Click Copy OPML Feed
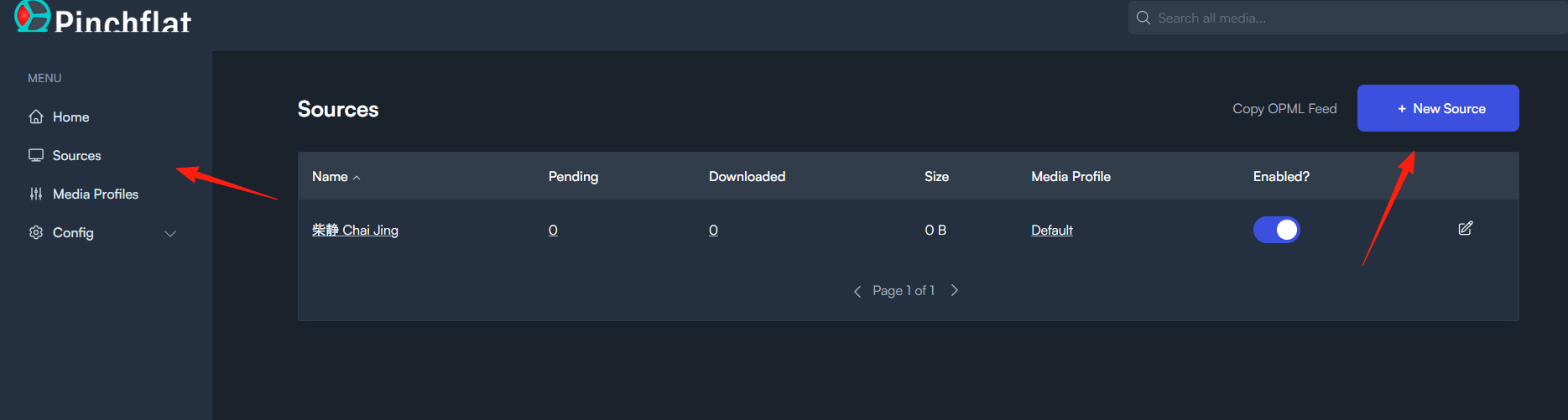1568x420 pixels. coord(1284,108)
